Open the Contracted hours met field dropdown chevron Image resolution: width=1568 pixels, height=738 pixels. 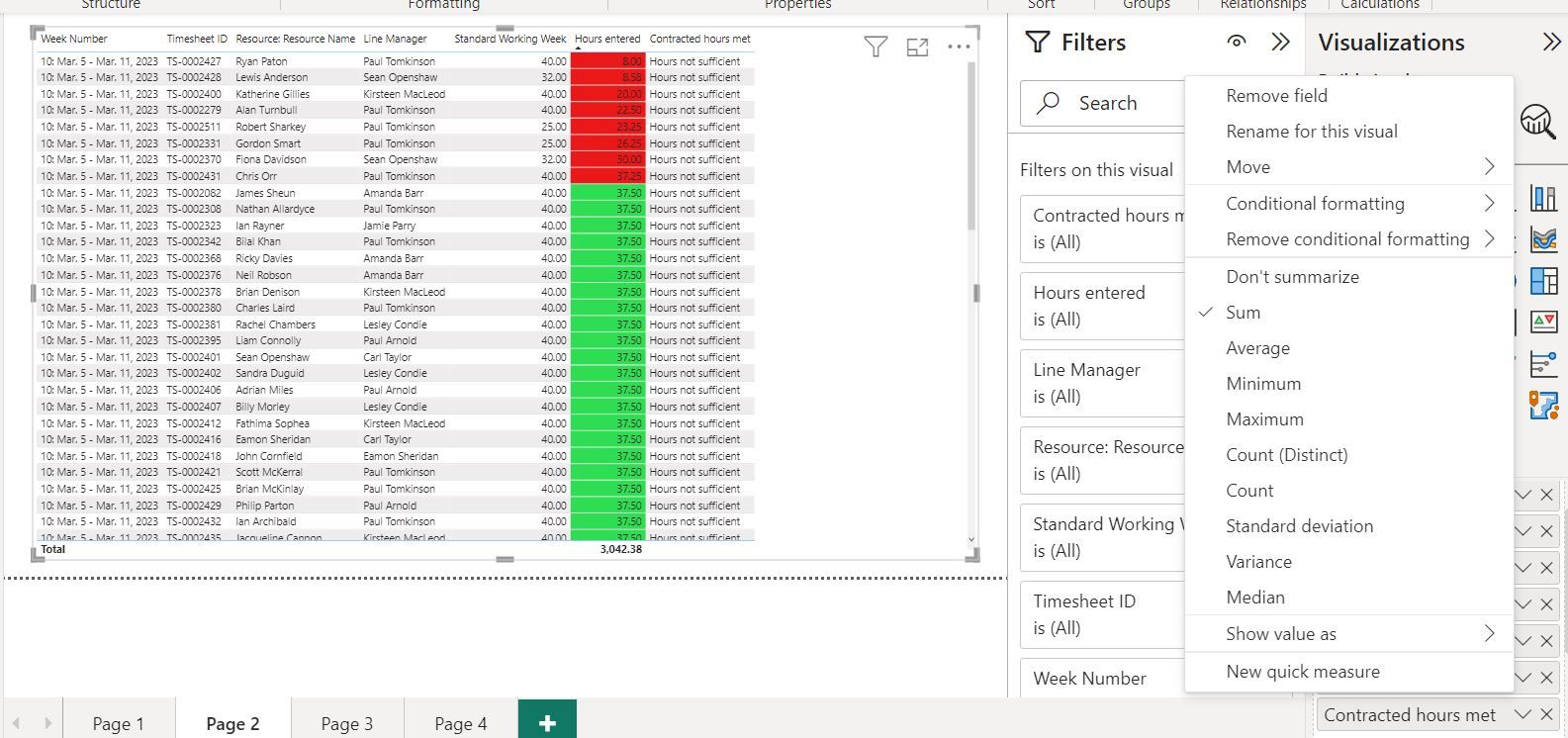pyautogui.click(x=1522, y=714)
